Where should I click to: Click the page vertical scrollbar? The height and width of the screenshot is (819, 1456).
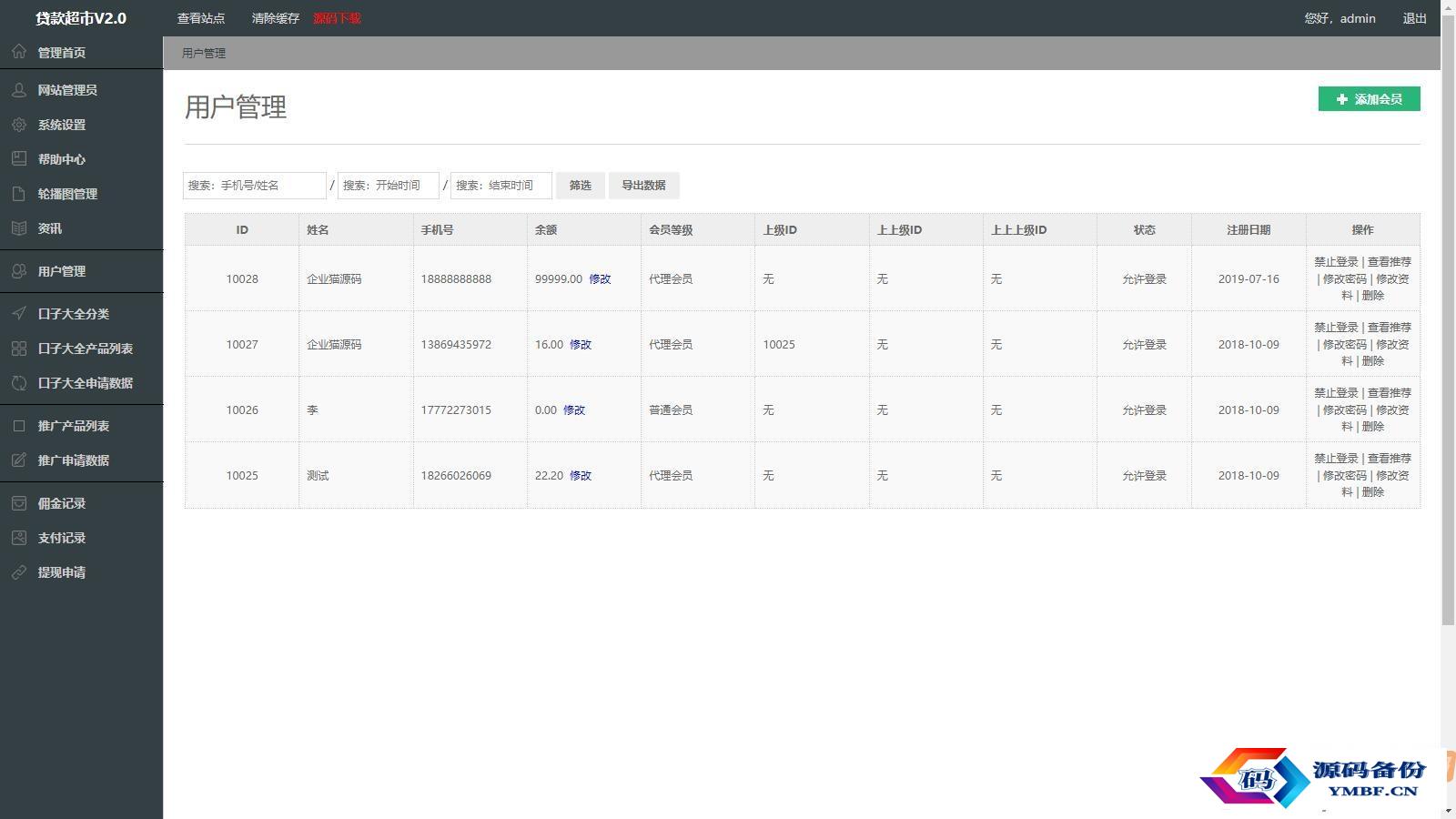pyautogui.click(x=1449, y=318)
